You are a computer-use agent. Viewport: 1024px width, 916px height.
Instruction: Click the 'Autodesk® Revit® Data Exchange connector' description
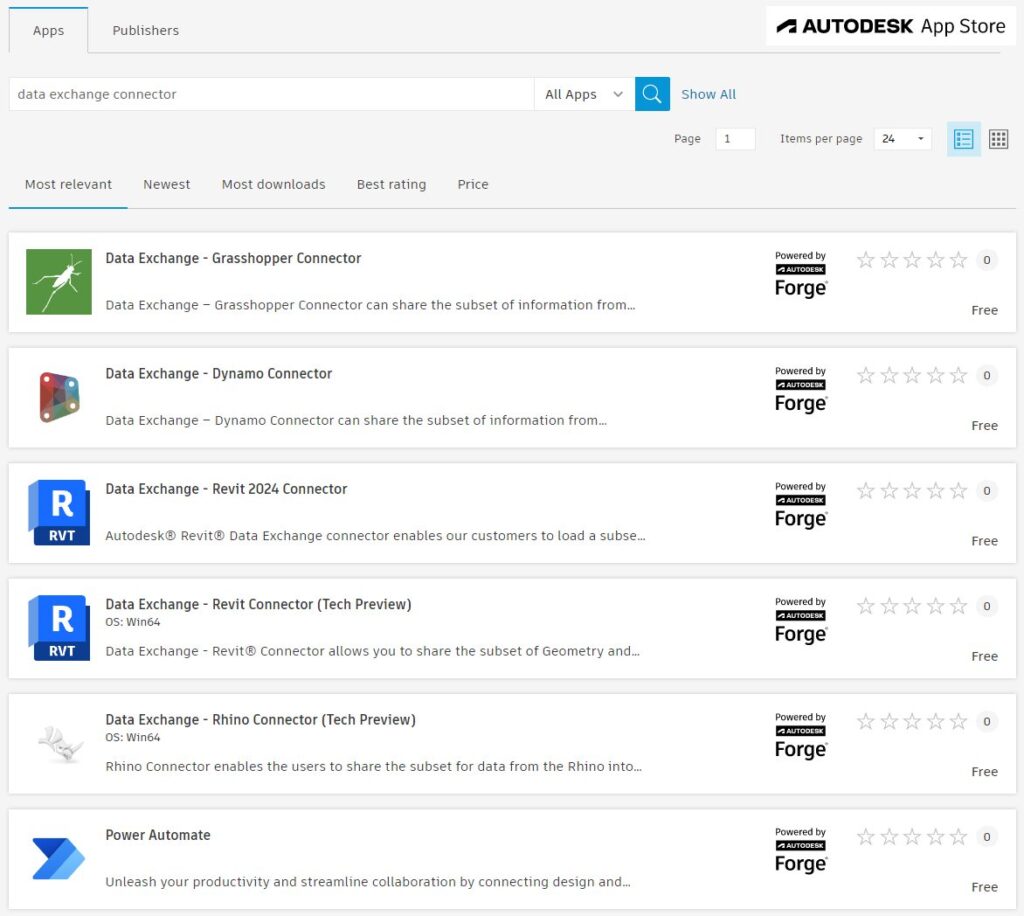tap(375, 536)
